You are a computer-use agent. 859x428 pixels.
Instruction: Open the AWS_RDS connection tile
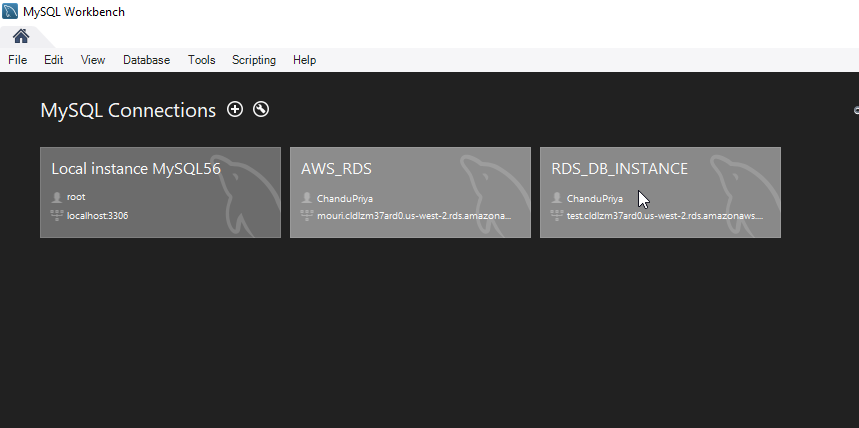pos(410,192)
